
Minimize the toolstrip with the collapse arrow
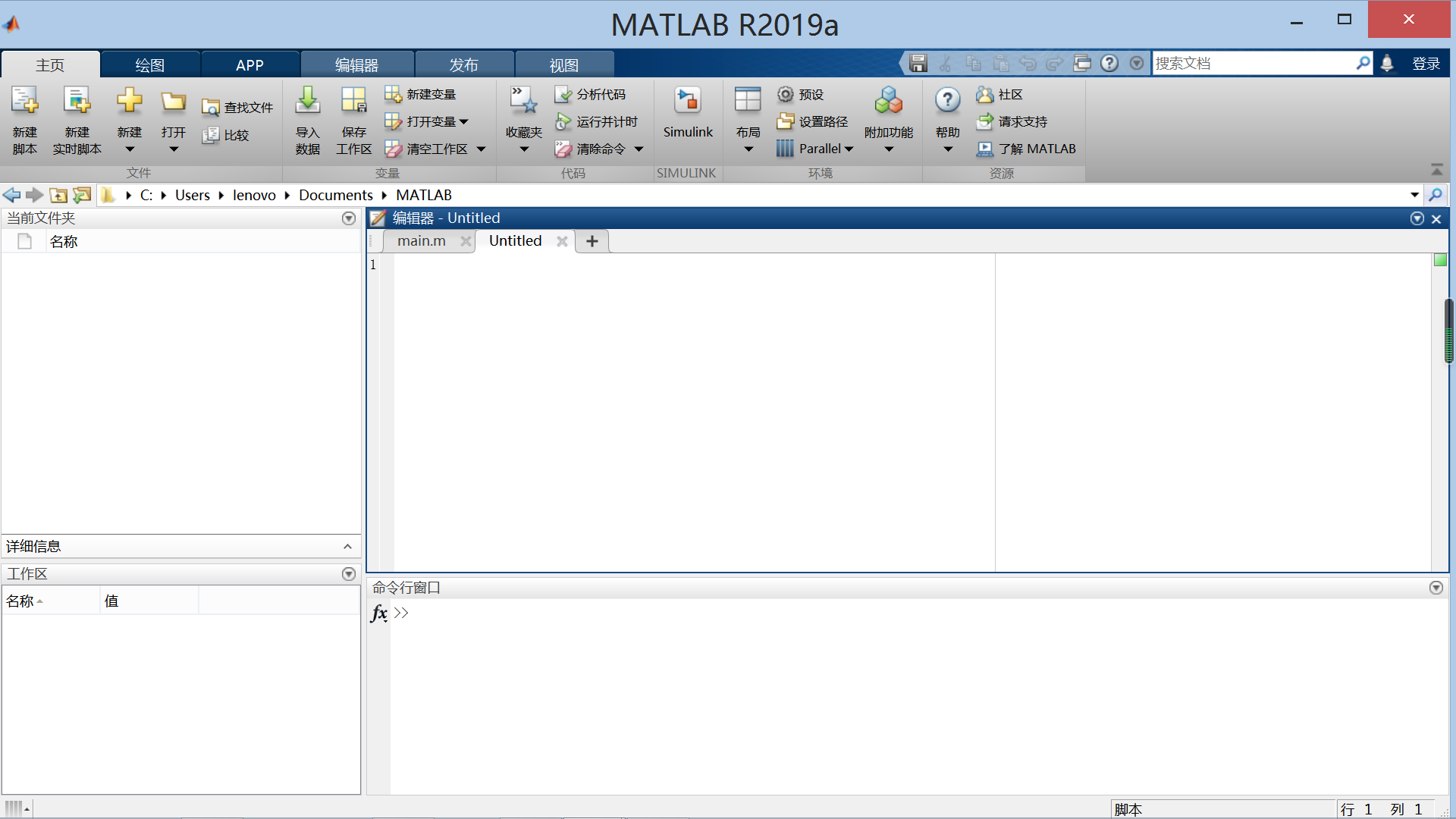1436,169
